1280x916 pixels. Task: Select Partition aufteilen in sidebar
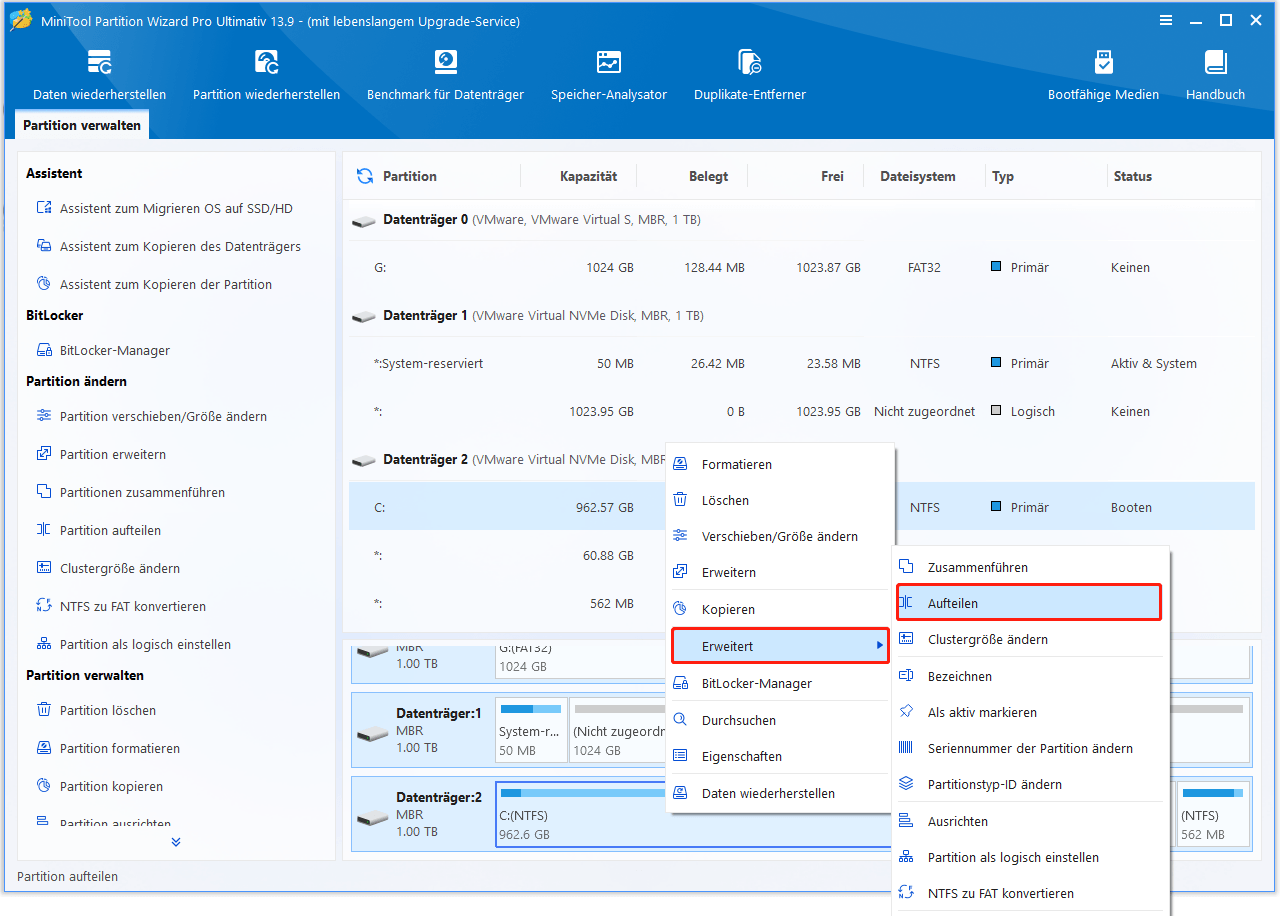coord(99,530)
